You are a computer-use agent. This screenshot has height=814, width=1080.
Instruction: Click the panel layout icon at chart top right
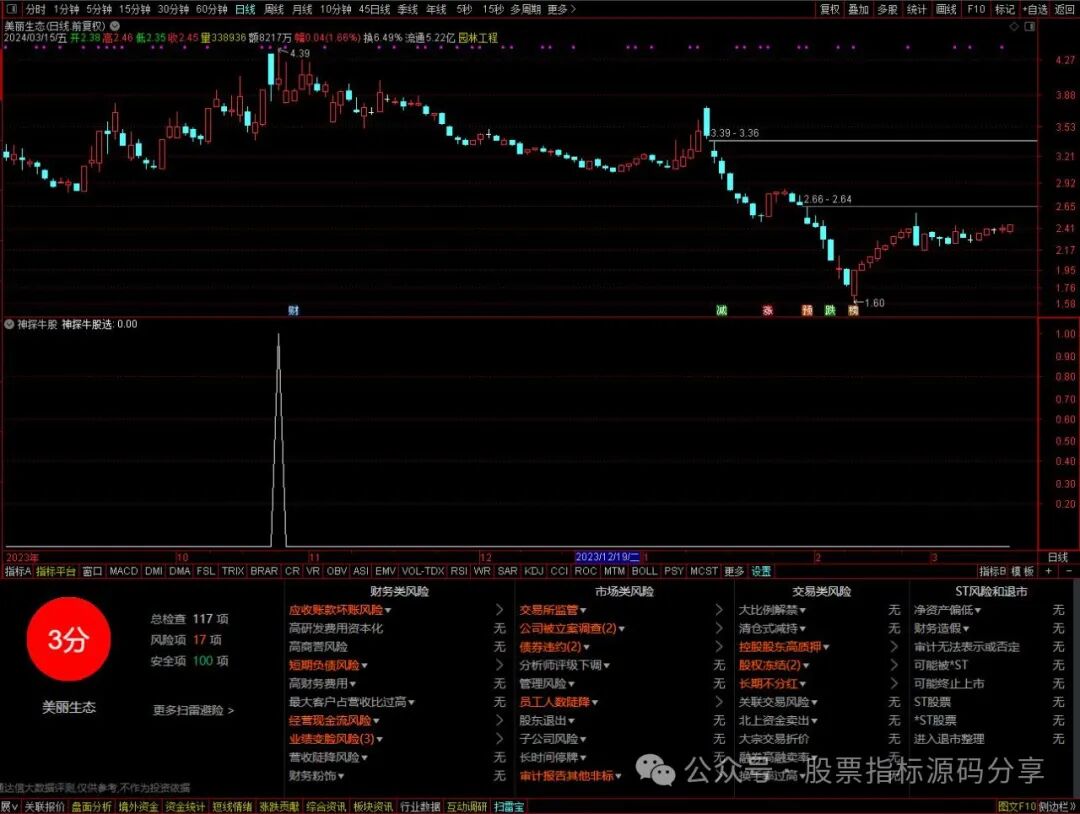click(1030, 26)
